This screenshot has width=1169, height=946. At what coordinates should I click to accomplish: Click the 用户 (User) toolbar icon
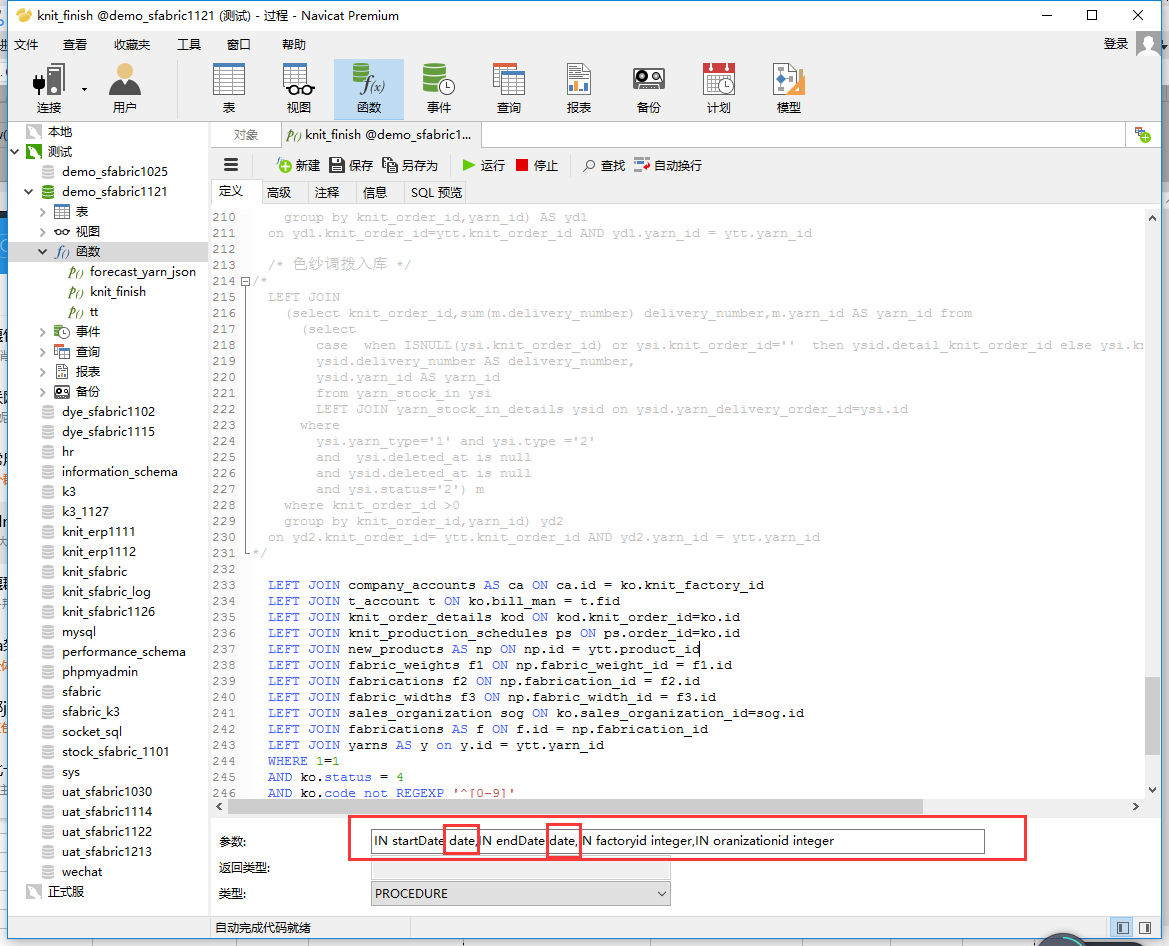124,87
